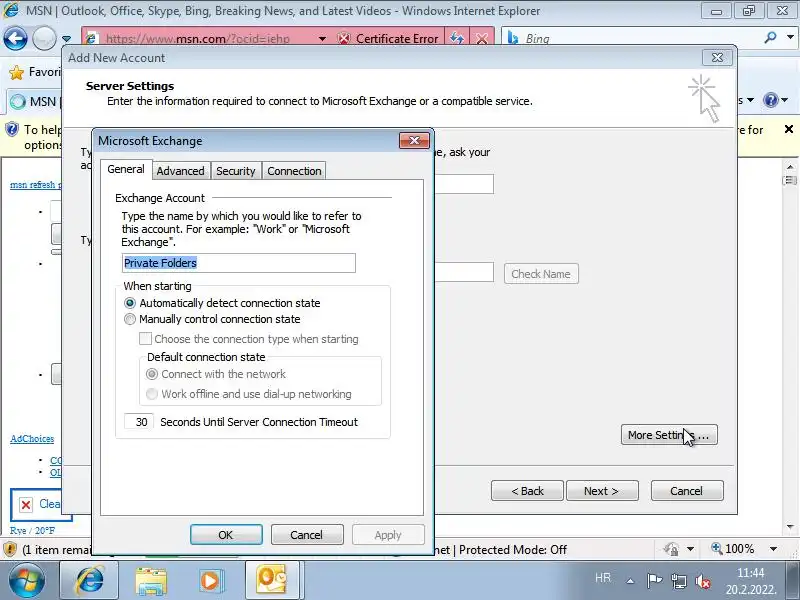
Task: Open the Connection tab
Action: click(x=294, y=171)
